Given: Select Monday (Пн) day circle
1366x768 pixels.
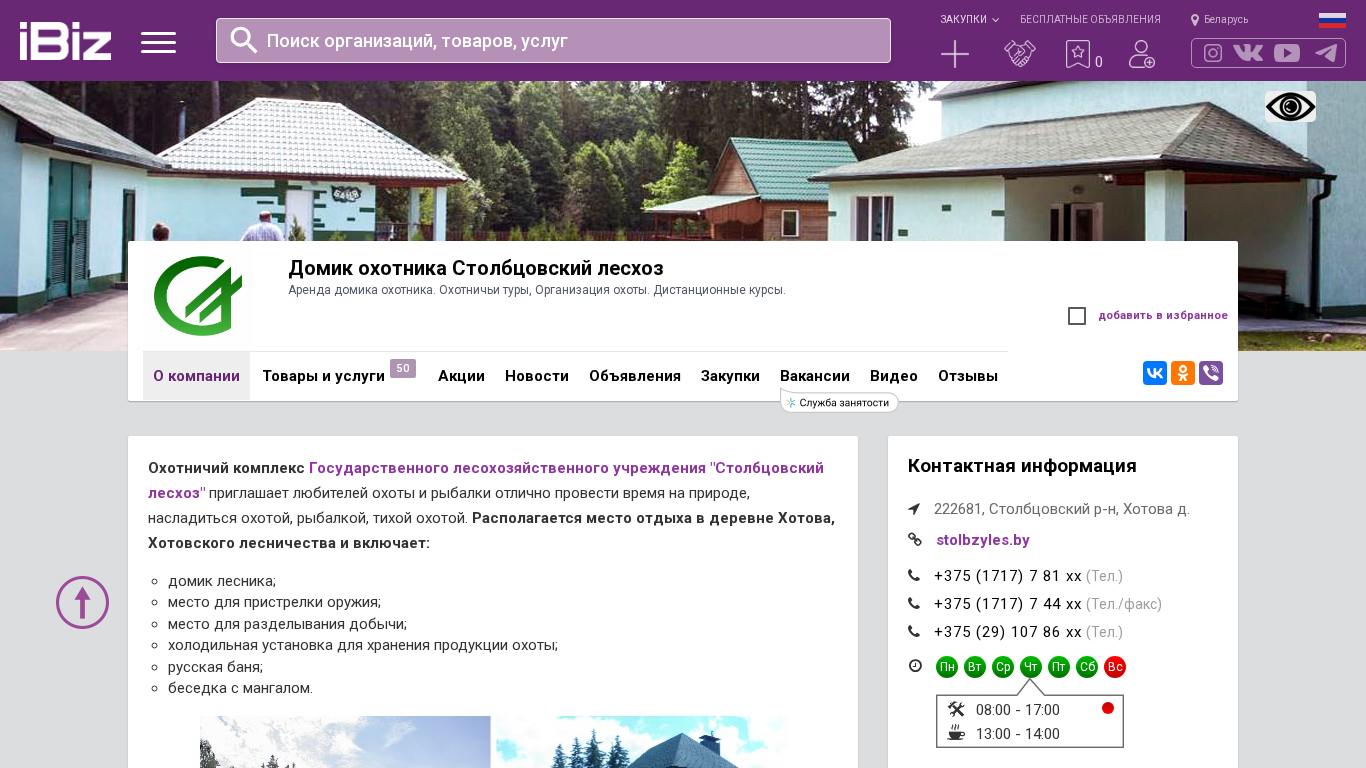Looking at the screenshot, I should click(x=947, y=667).
